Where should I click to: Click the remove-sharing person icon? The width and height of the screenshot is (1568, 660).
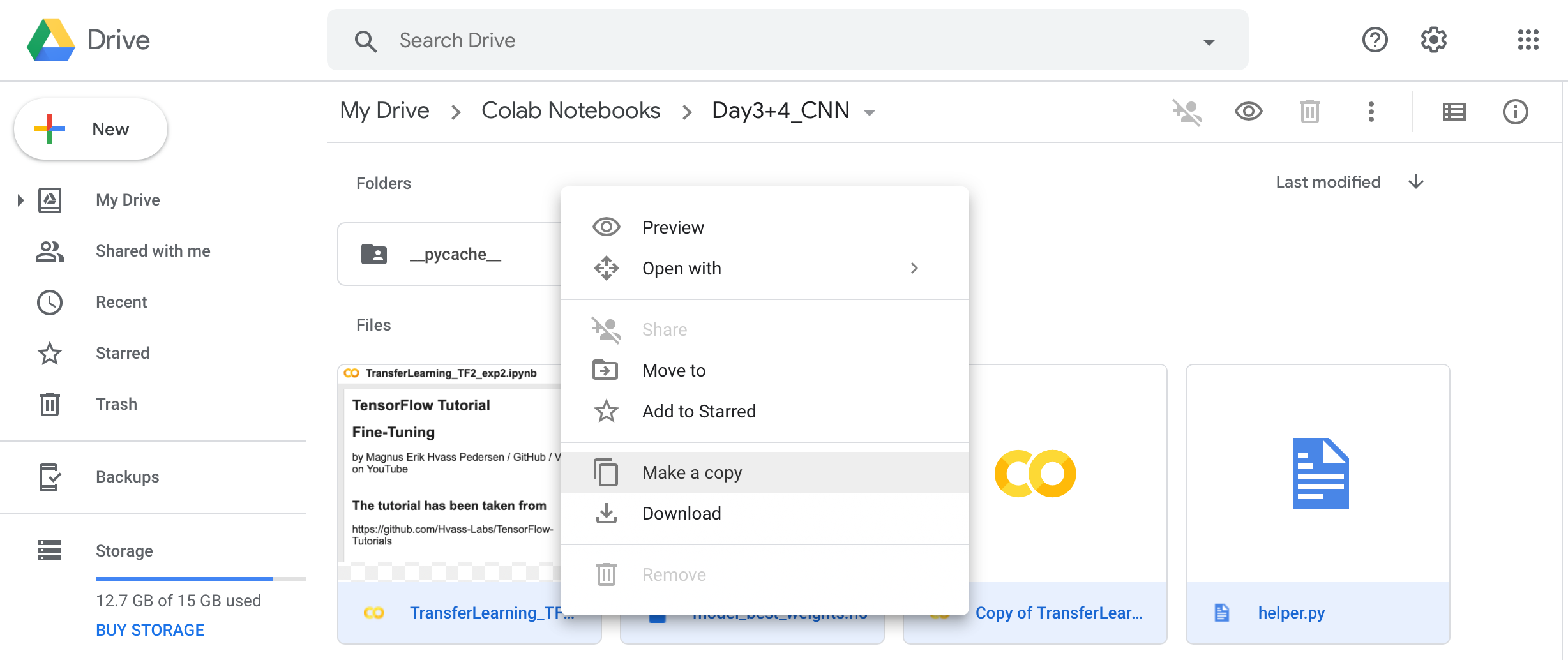[x=1187, y=111]
